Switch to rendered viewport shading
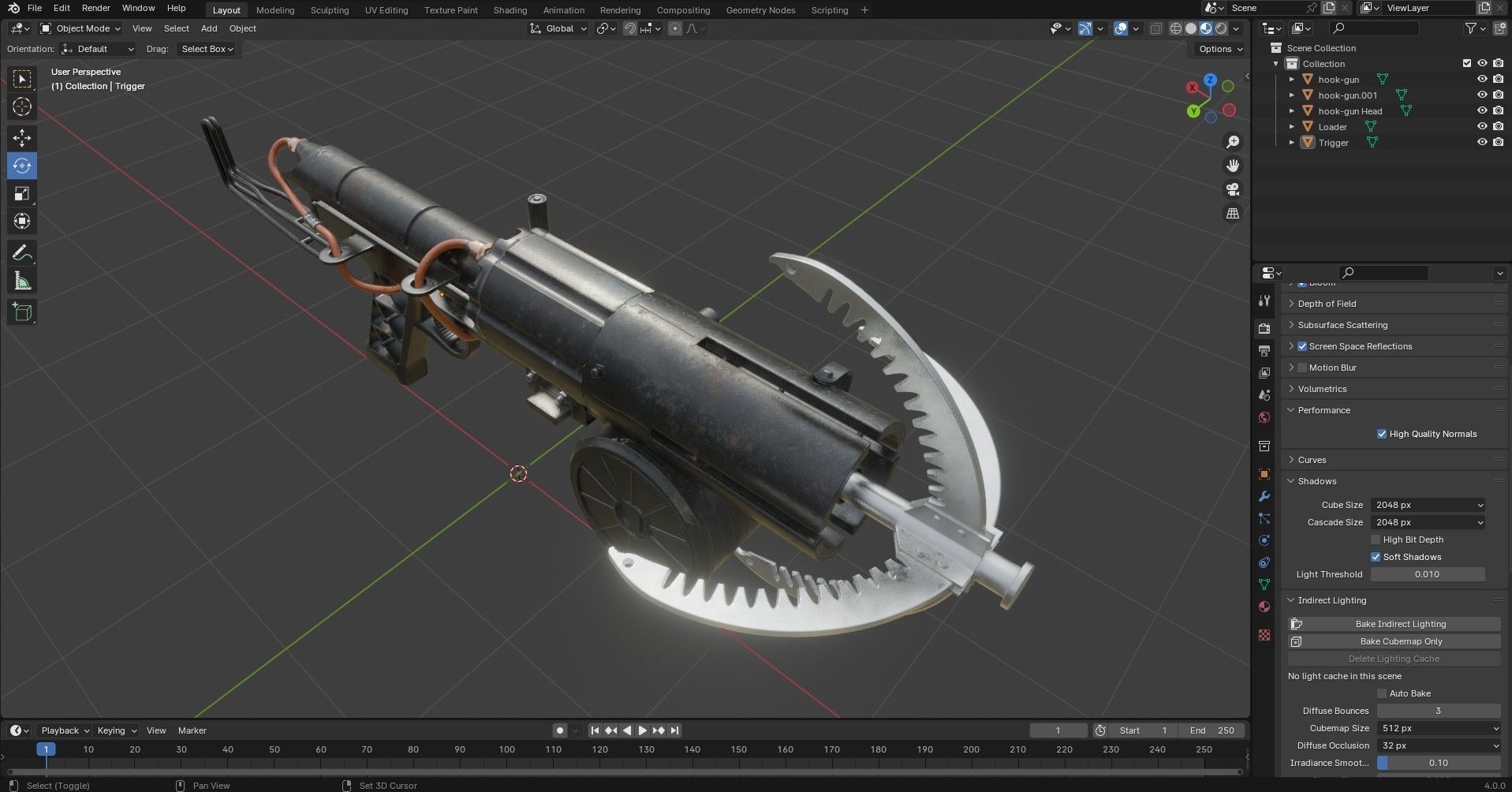Screen dimensions: 1512x792 (x=1221, y=28)
